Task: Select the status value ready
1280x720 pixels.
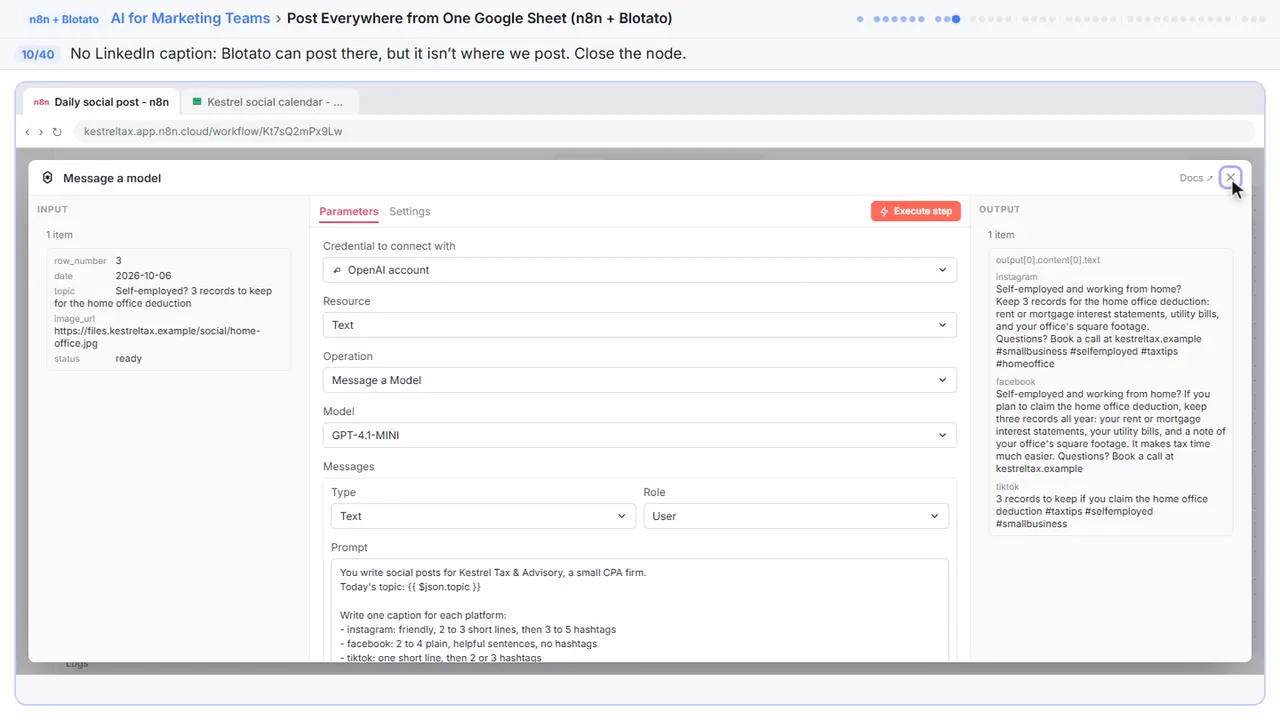Action: (x=129, y=358)
